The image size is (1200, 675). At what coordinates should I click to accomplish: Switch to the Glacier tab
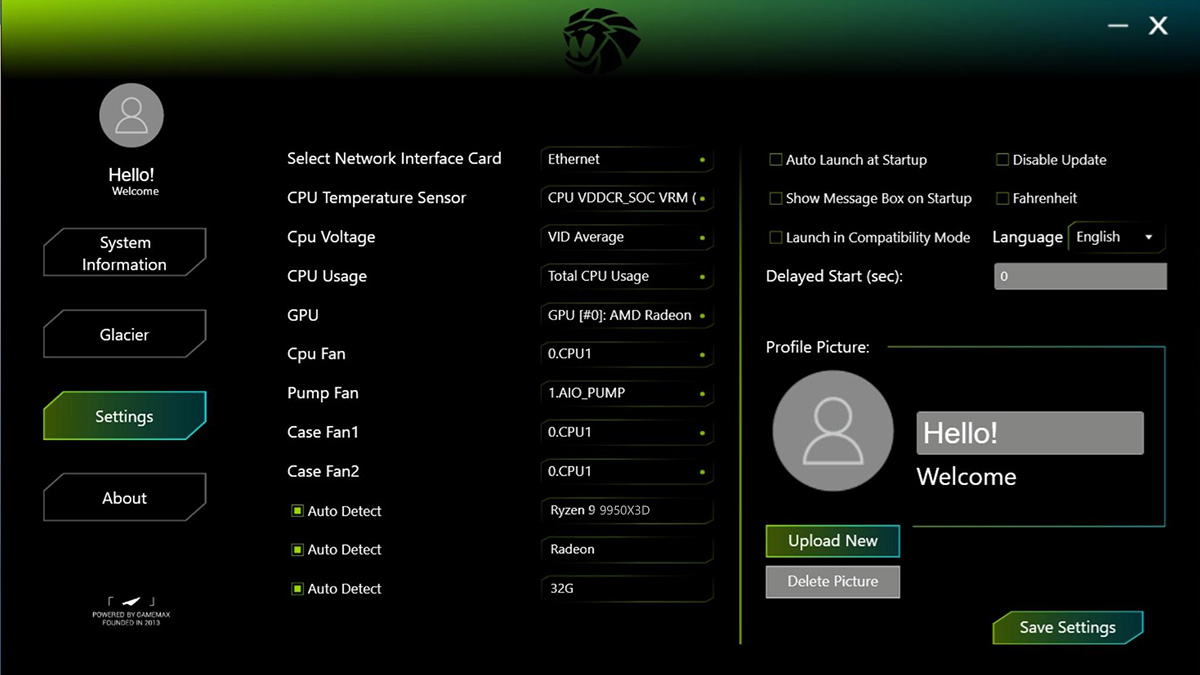pos(124,335)
